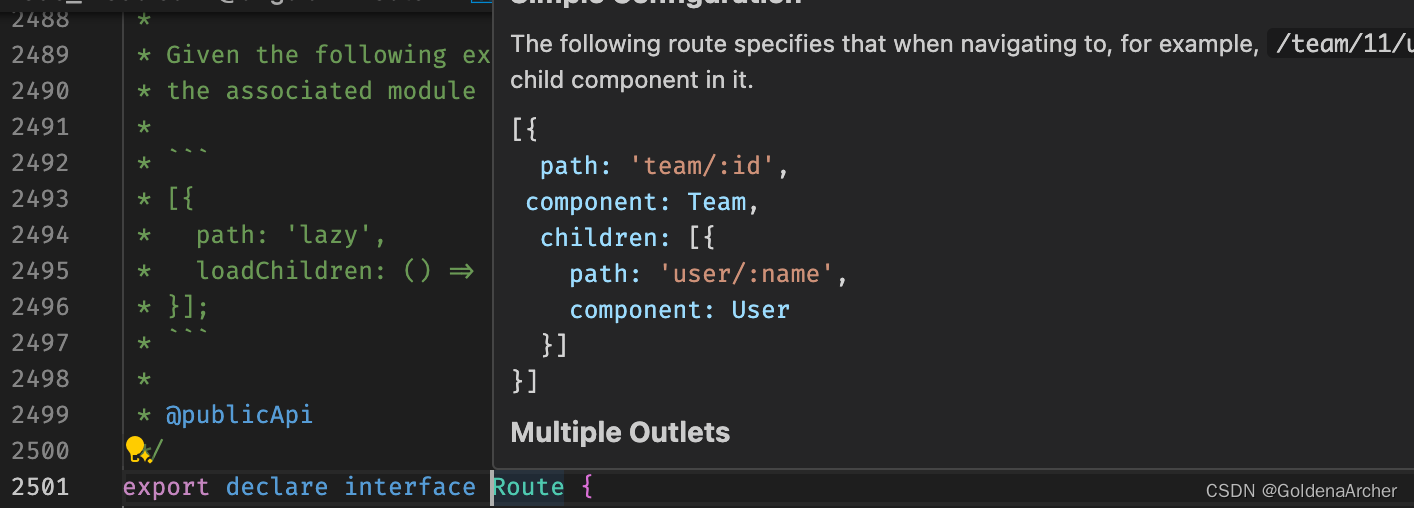This screenshot has width=1414, height=508.
Task: Click "path: 'lazy'," comment line
Action: [x=291, y=235]
